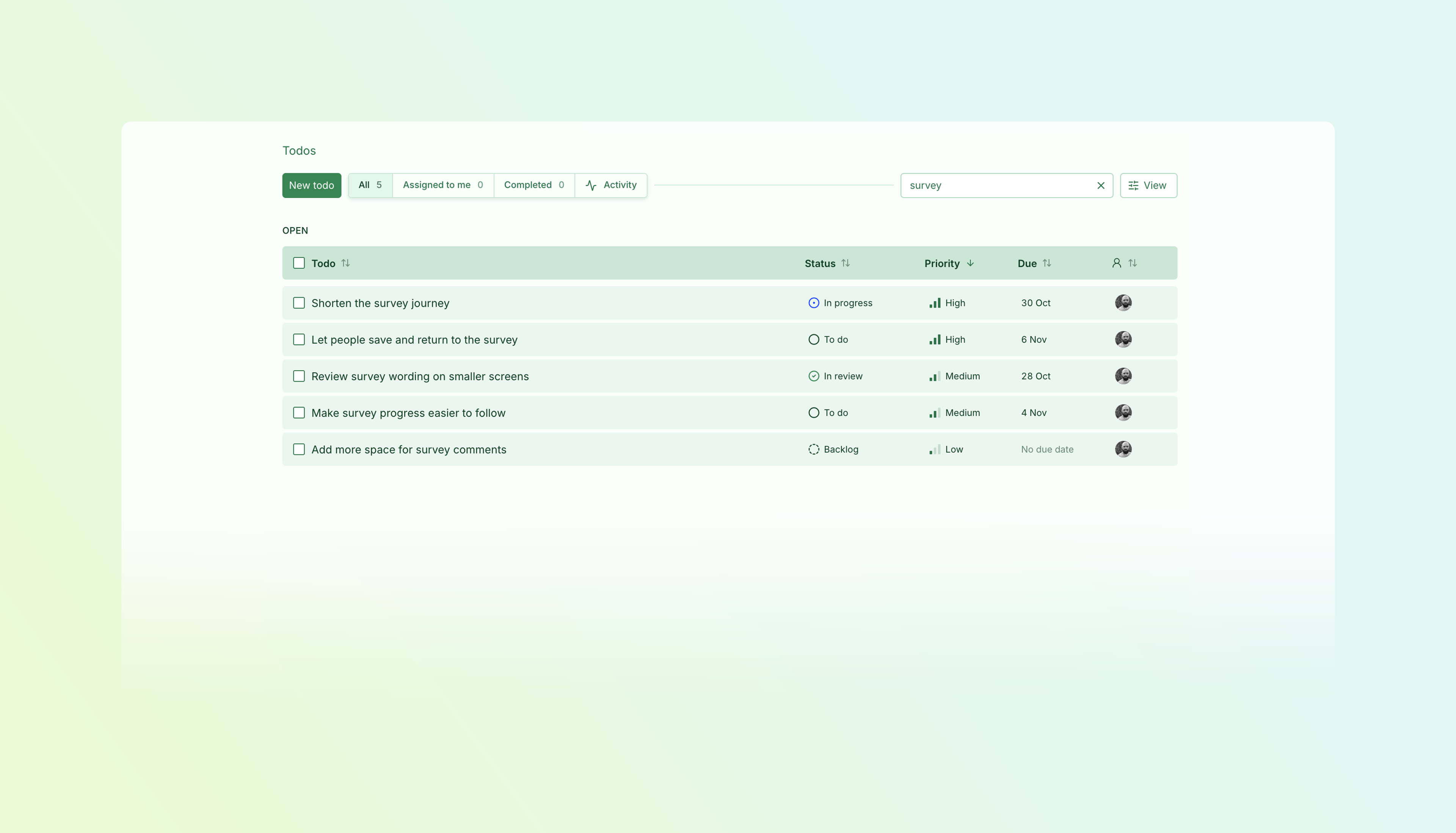Click assignee avatar on Add more space row
1456x833 pixels.
1123,449
